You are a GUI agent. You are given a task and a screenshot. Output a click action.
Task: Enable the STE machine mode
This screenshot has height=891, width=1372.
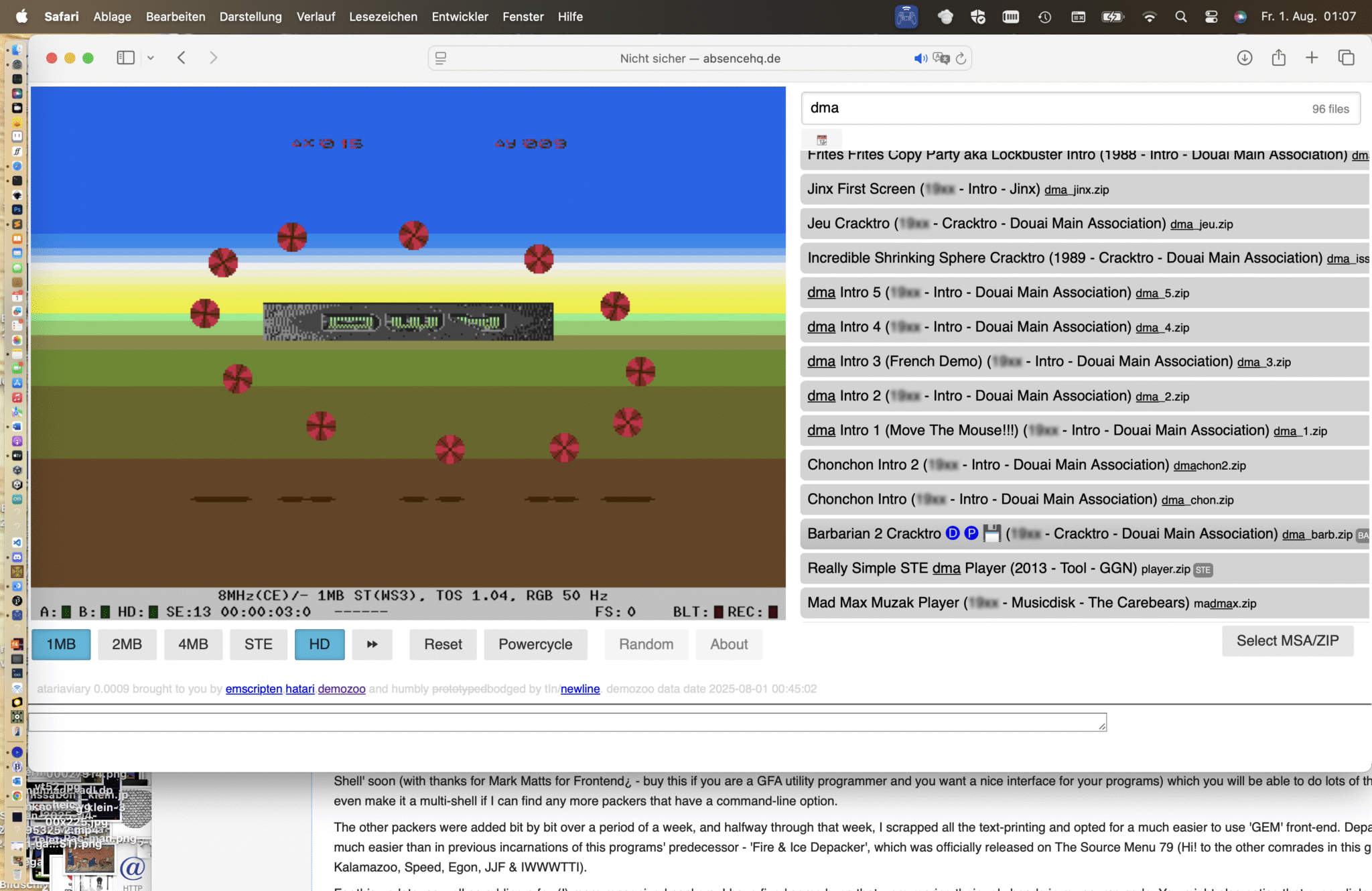(x=258, y=644)
